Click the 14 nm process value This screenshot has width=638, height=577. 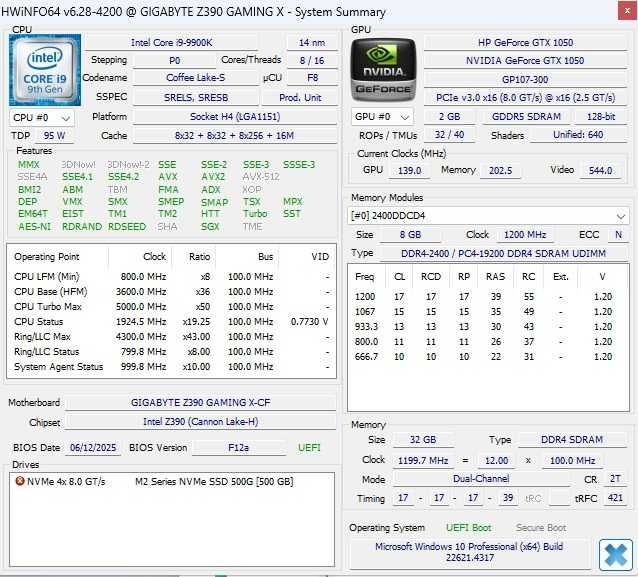(312, 42)
